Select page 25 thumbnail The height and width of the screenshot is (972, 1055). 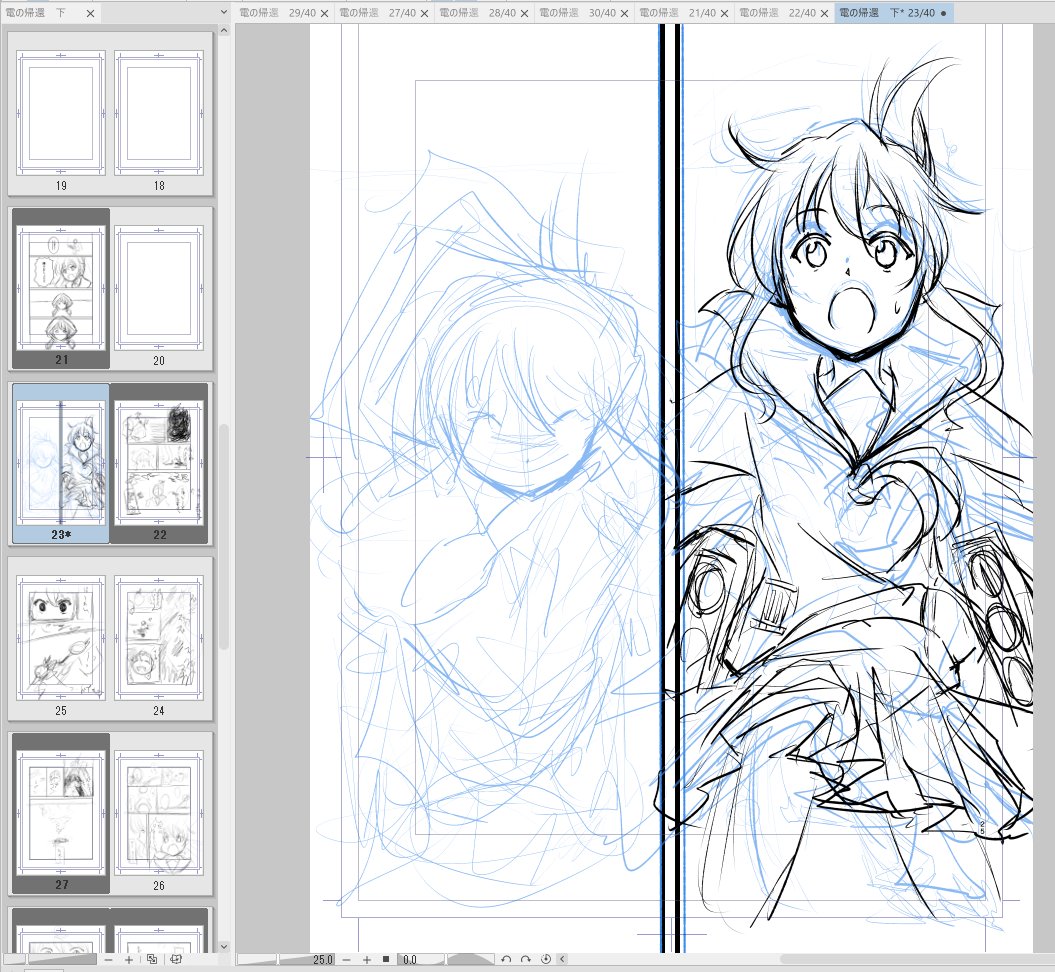pos(61,638)
